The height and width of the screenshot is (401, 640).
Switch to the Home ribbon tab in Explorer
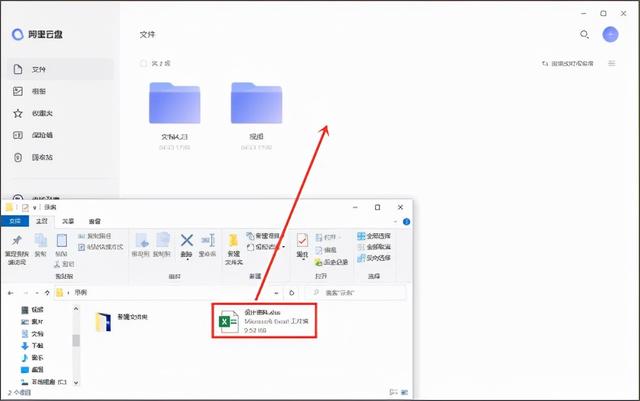click(42, 221)
